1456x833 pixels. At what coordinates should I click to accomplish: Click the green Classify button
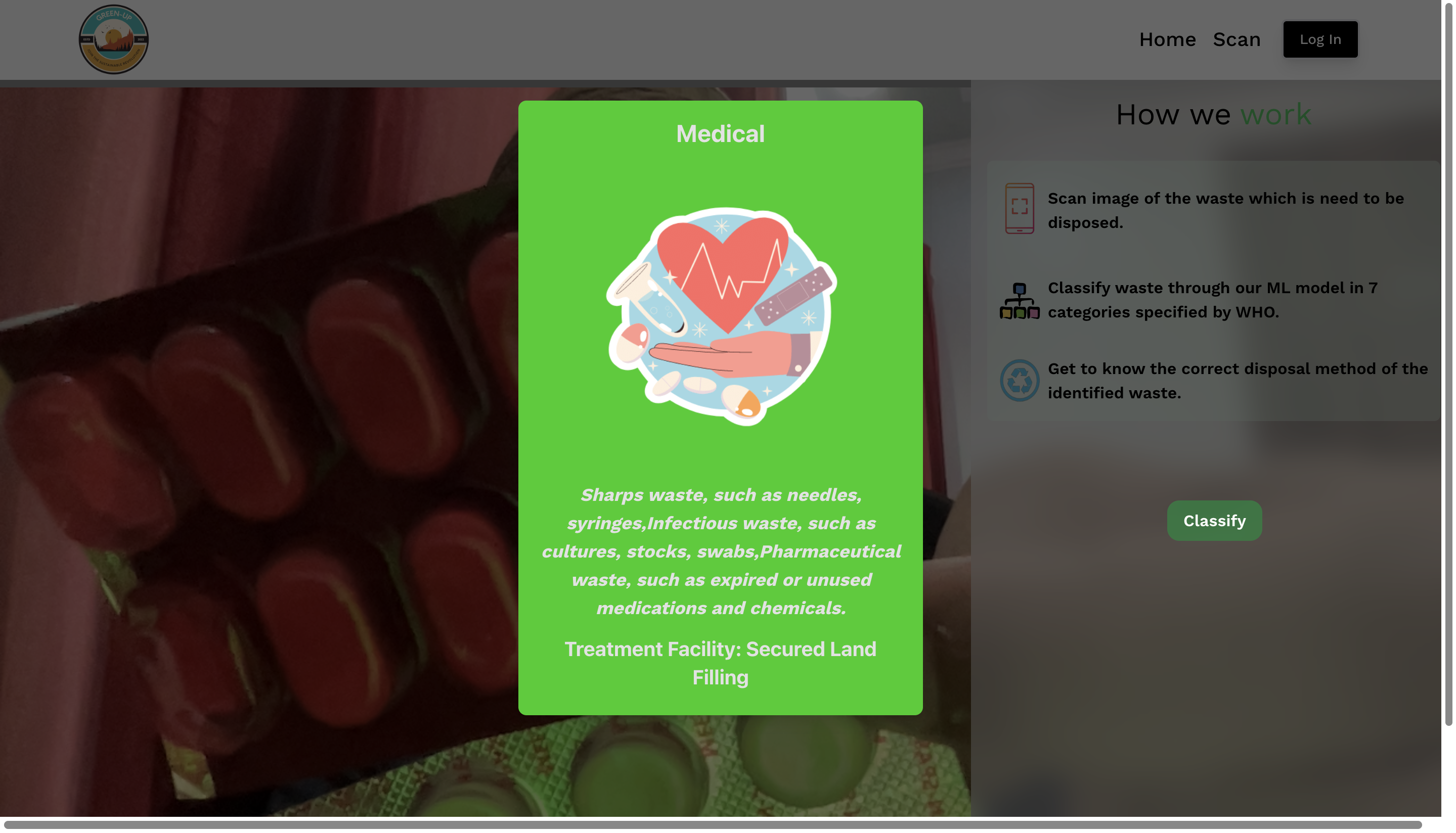click(1214, 521)
